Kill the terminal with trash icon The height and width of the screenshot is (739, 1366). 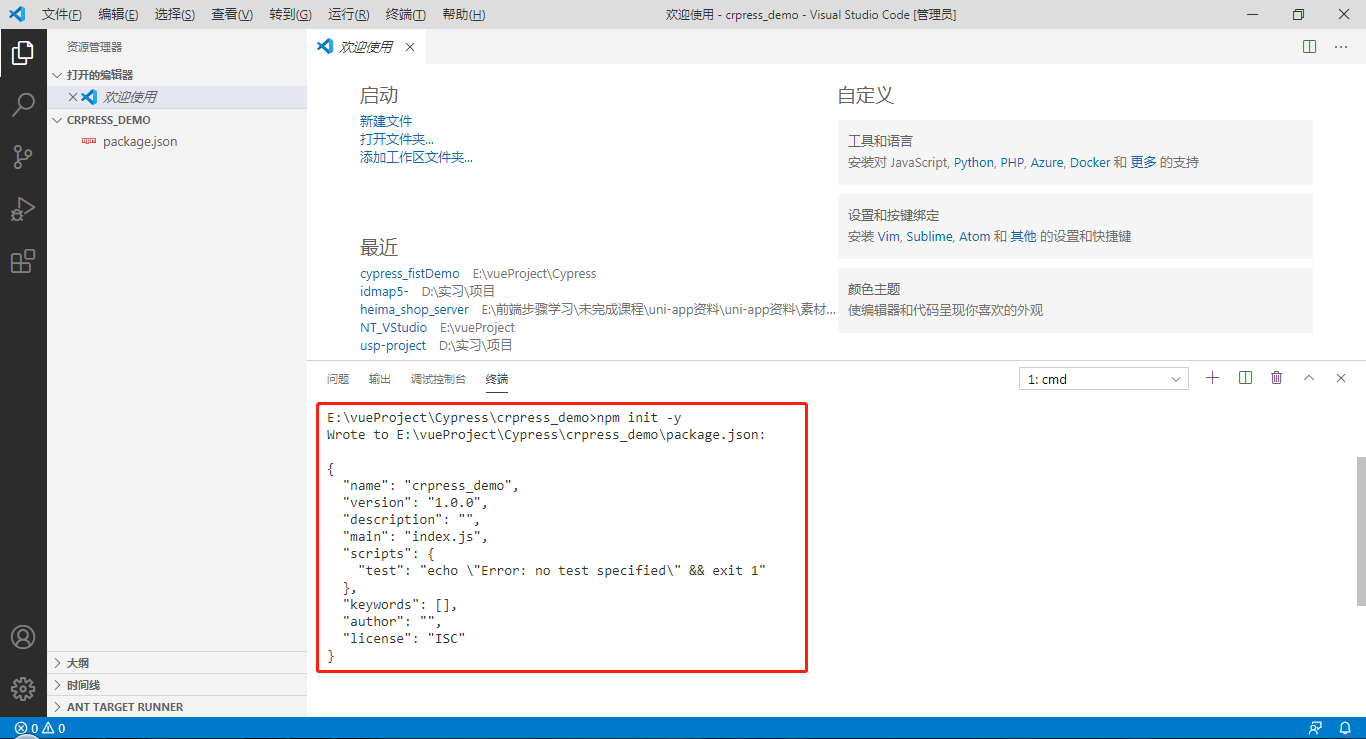pos(1277,378)
